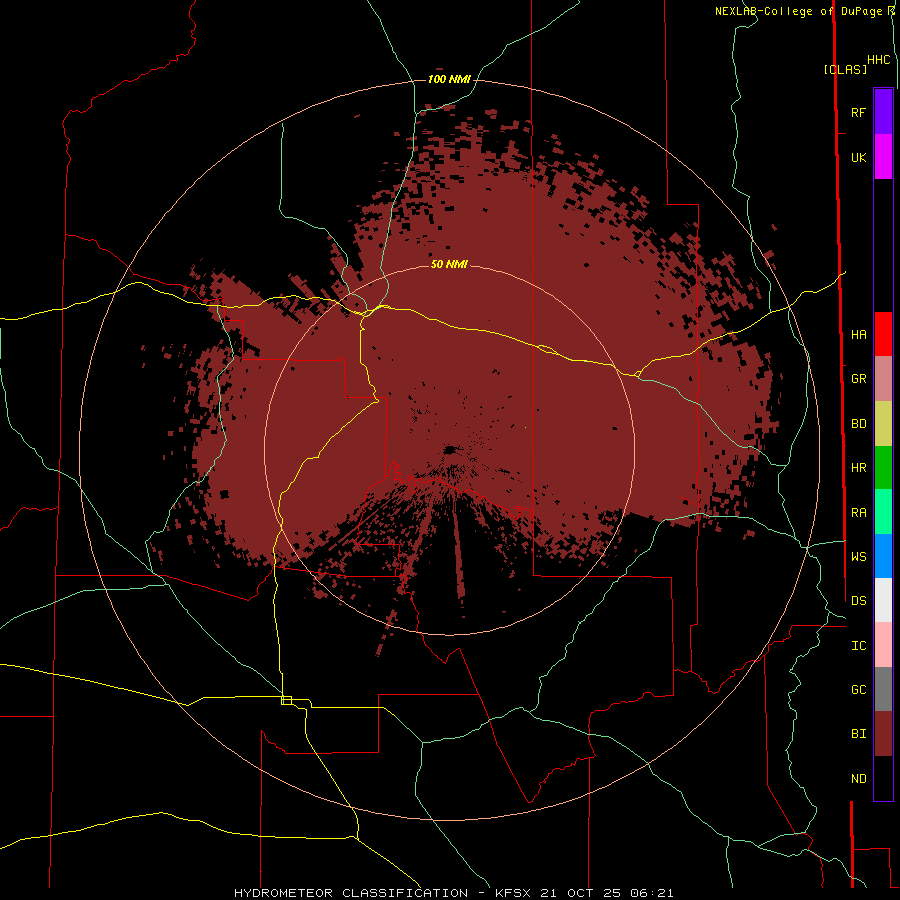The width and height of the screenshot is (900, 900).
Task: Click the RF legend label
Action: (x=858, y=112)
